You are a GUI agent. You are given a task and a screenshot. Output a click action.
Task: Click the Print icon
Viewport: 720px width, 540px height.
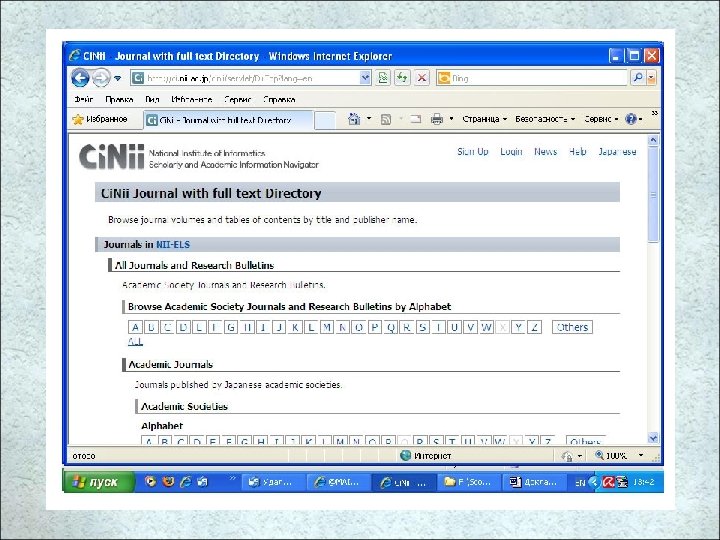coord(437,119)
